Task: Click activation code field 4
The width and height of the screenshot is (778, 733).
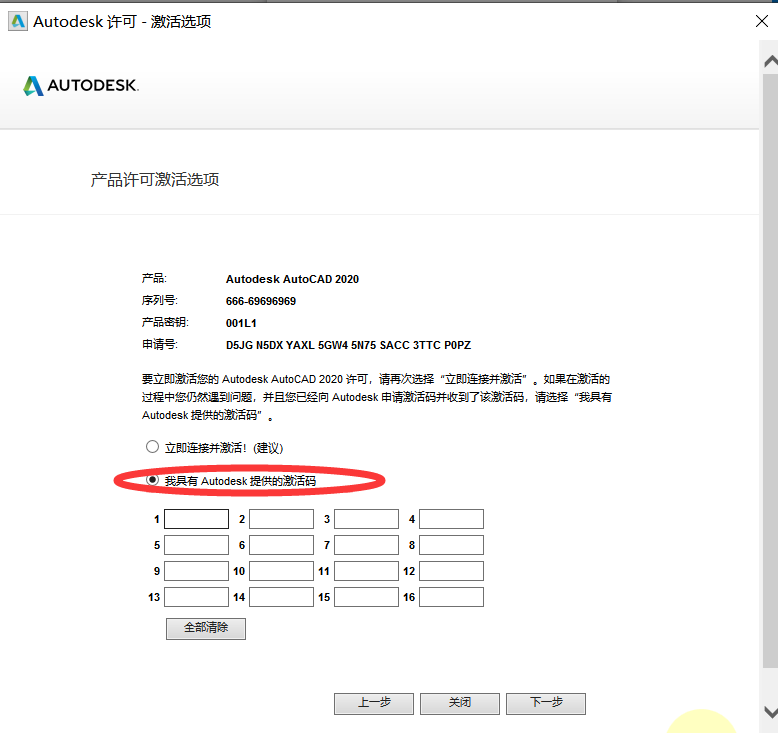Action: pos(451,519)
